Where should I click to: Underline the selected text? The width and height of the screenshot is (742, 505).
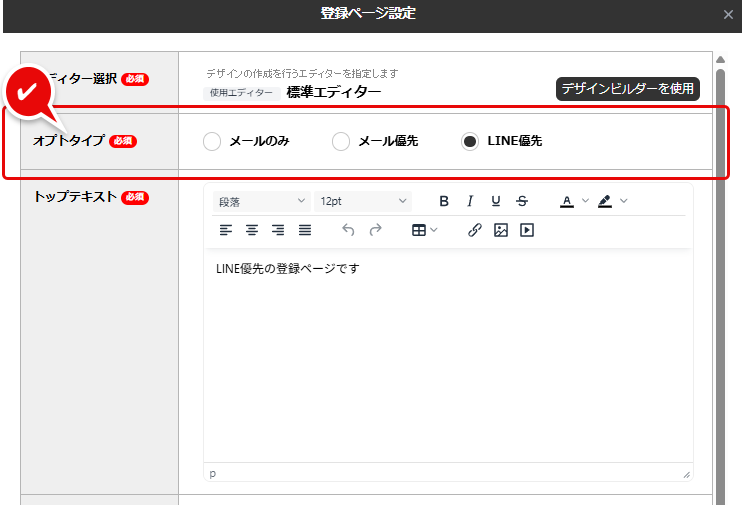(495, 201)
